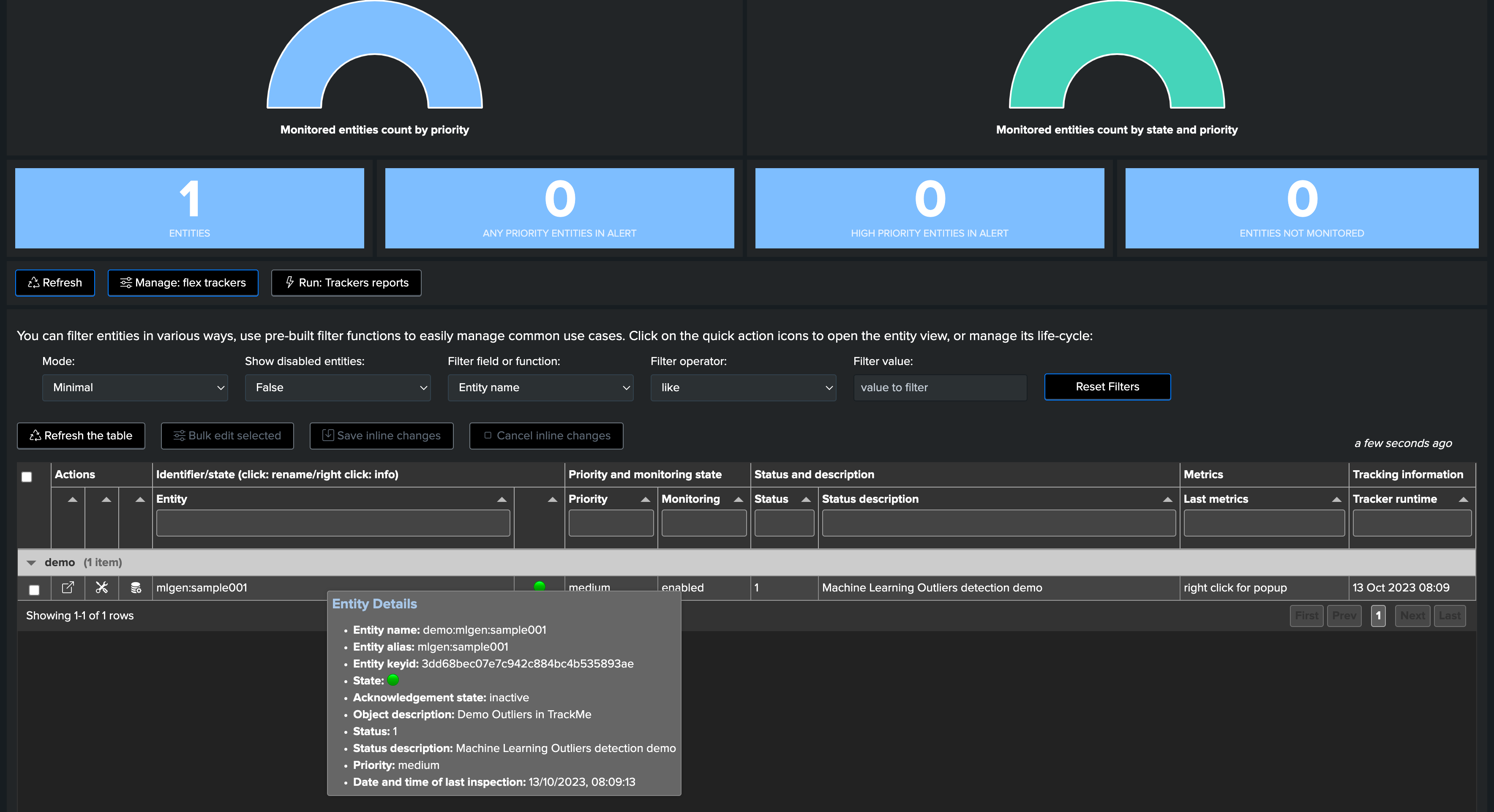The height and width of the screenshot is (812, 1494).
Task: Sort by Priority column arrow
Action: click(645, 499)
